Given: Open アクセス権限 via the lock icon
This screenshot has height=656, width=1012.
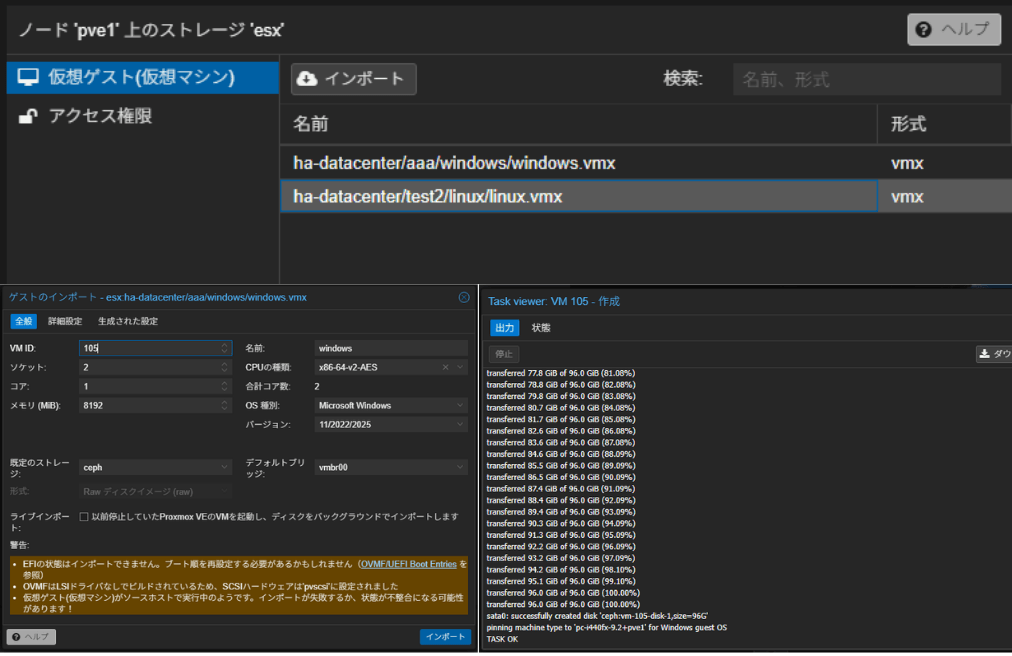Looking at the screenshot, I should pos(27,117).
